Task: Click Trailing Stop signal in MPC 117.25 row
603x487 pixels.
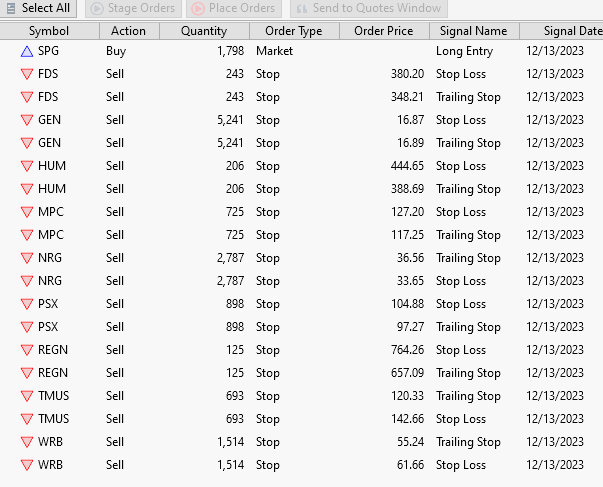Action: pyautogui.click(x=468, y=235)
